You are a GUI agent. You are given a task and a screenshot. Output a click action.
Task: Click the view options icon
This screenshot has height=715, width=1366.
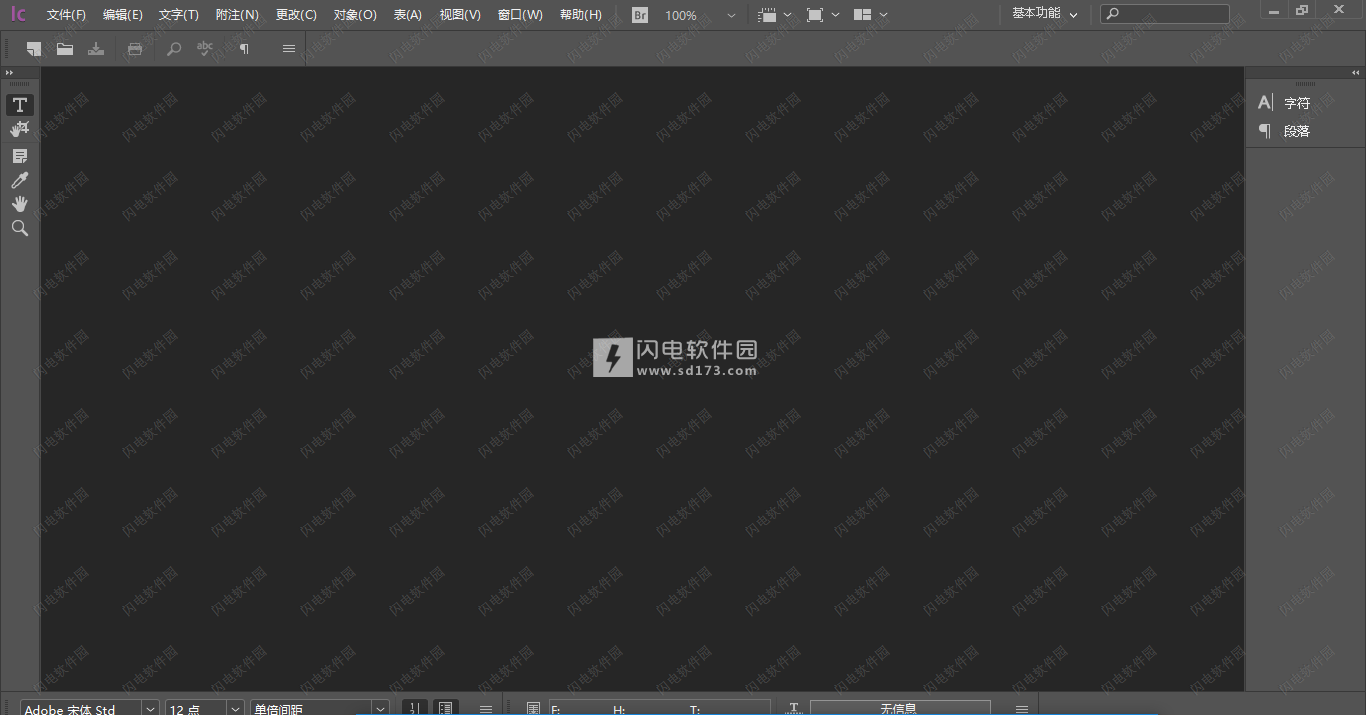click(x=768, y=15)
